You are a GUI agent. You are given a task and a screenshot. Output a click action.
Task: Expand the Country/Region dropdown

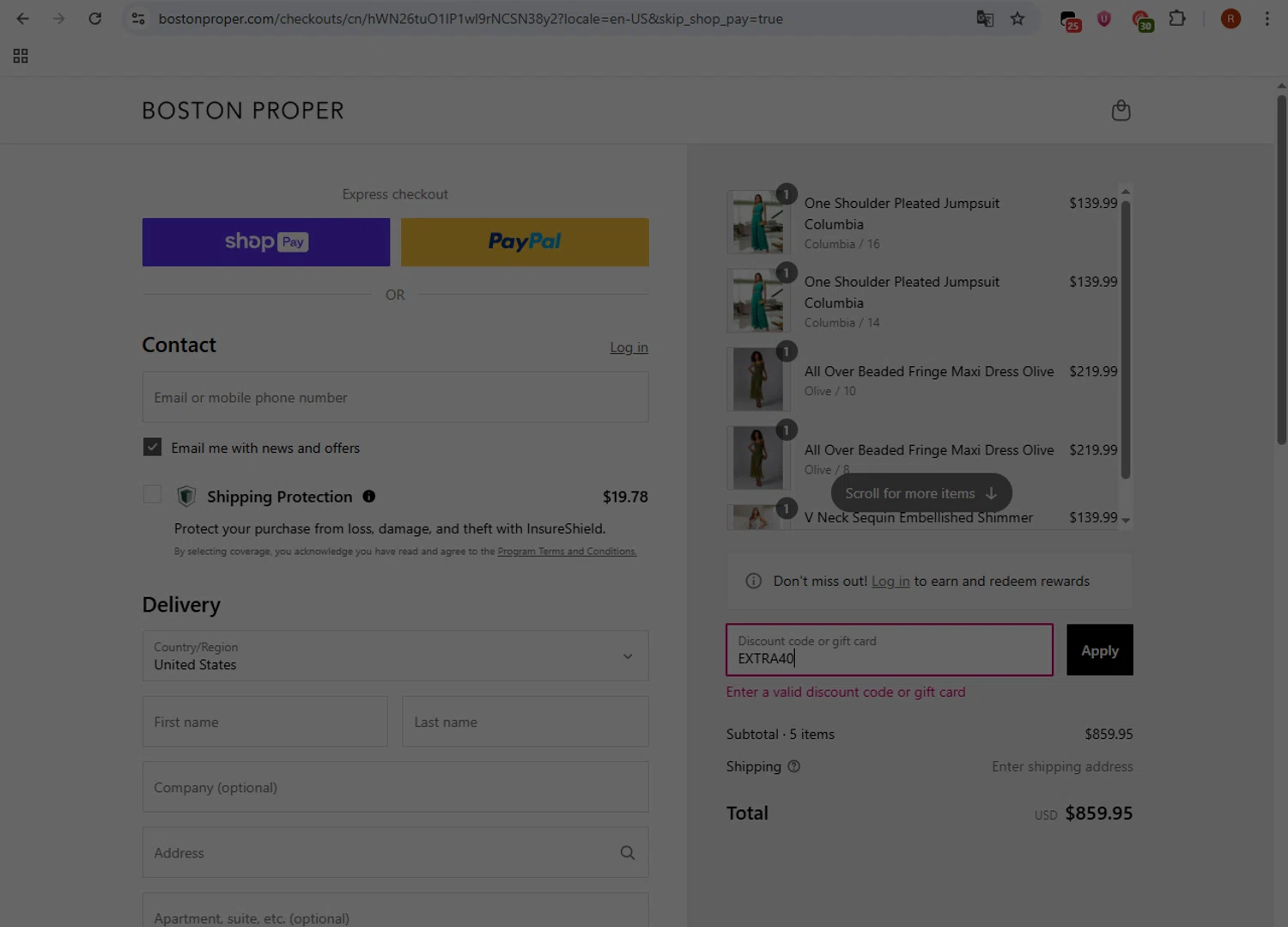pyautogui.click(x=395, y=656)
